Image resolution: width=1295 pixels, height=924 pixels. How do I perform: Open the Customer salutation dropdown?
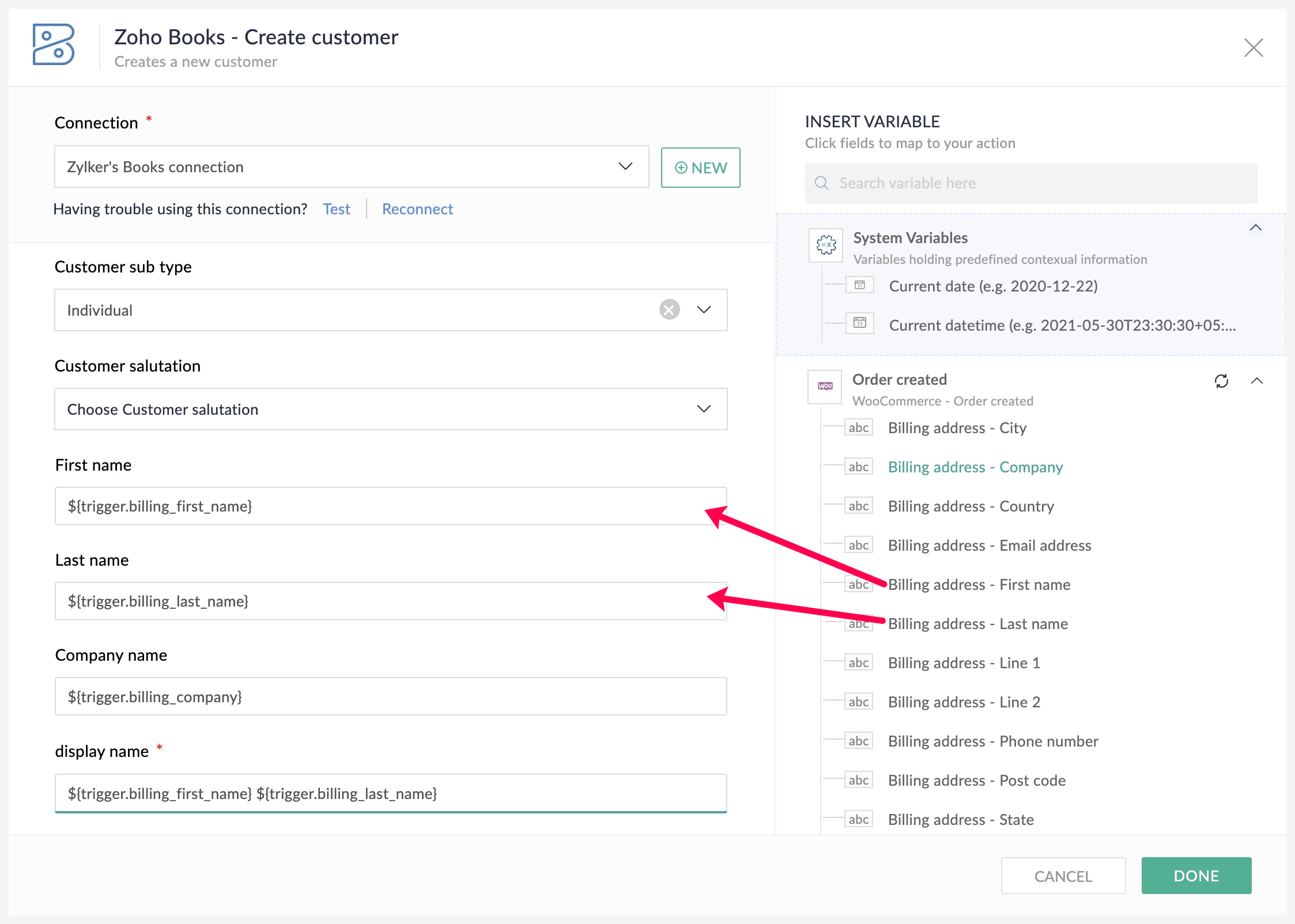[x=704, y=409]
